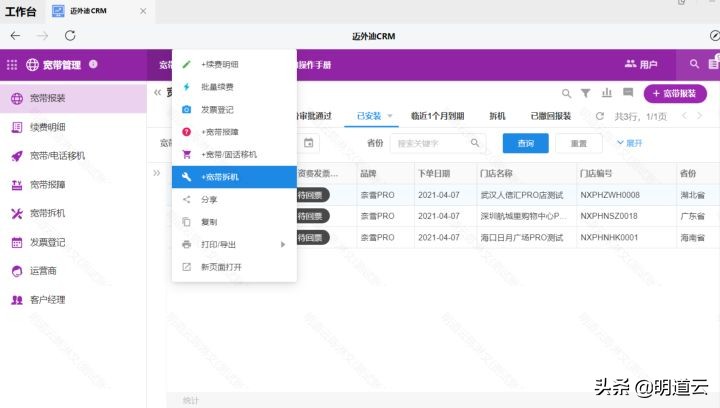Screen dimensions: 720x408
Task: Choose 分享 from the context menu
Action: (234, 200)
